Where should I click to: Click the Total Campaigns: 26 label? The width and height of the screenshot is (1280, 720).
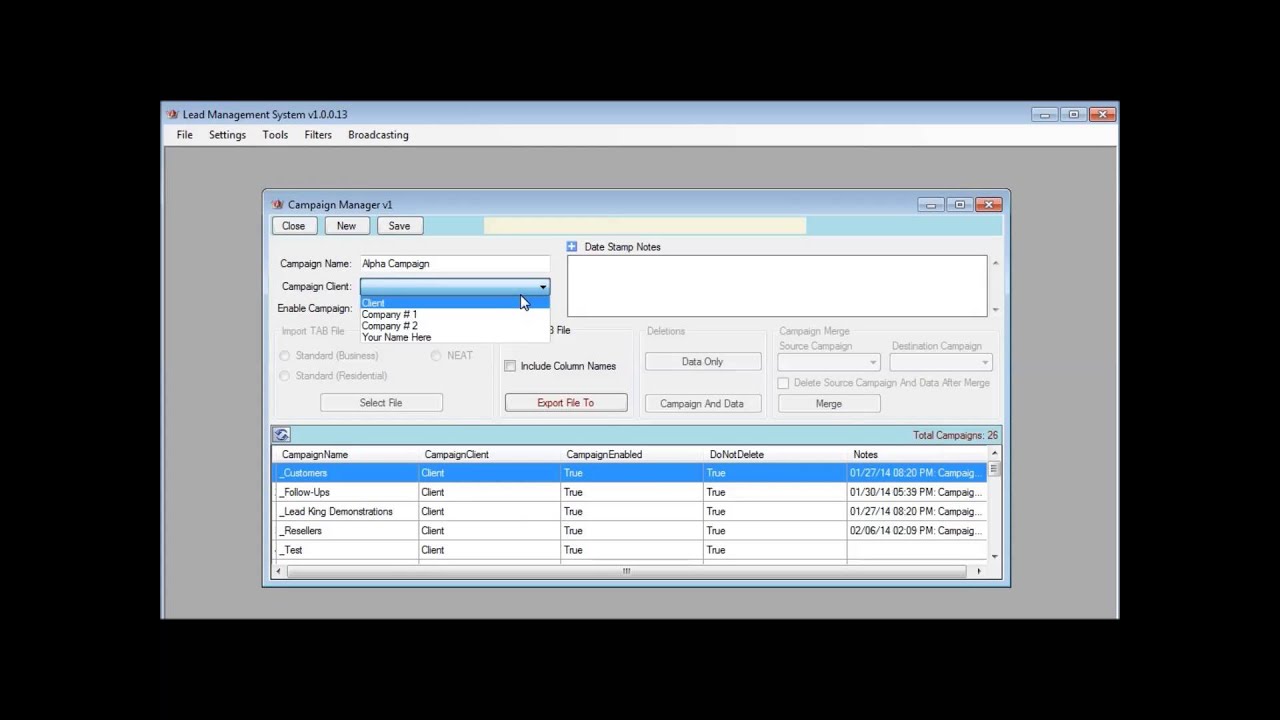pyautogui.click(x=955, y=436)
